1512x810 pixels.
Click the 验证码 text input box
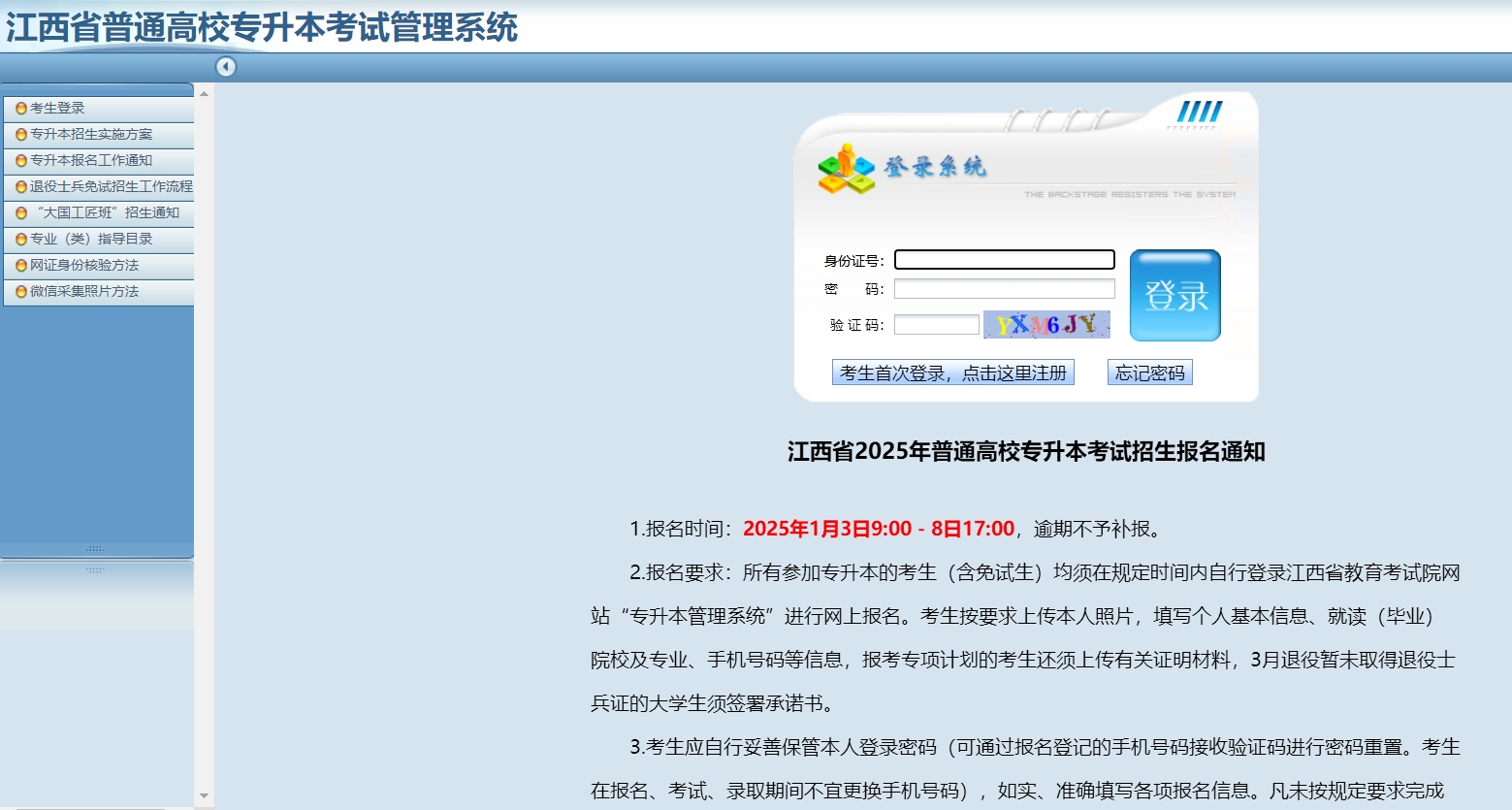pyautogui.click(x=936, y=325)
